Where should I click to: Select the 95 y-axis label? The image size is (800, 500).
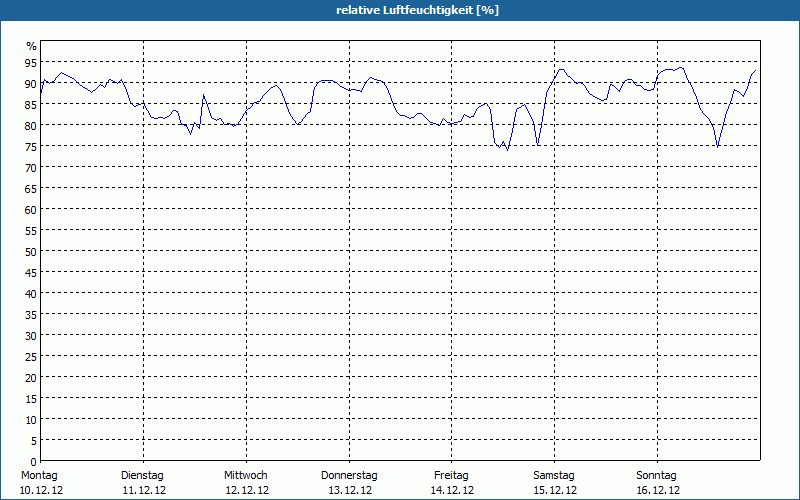31,63
